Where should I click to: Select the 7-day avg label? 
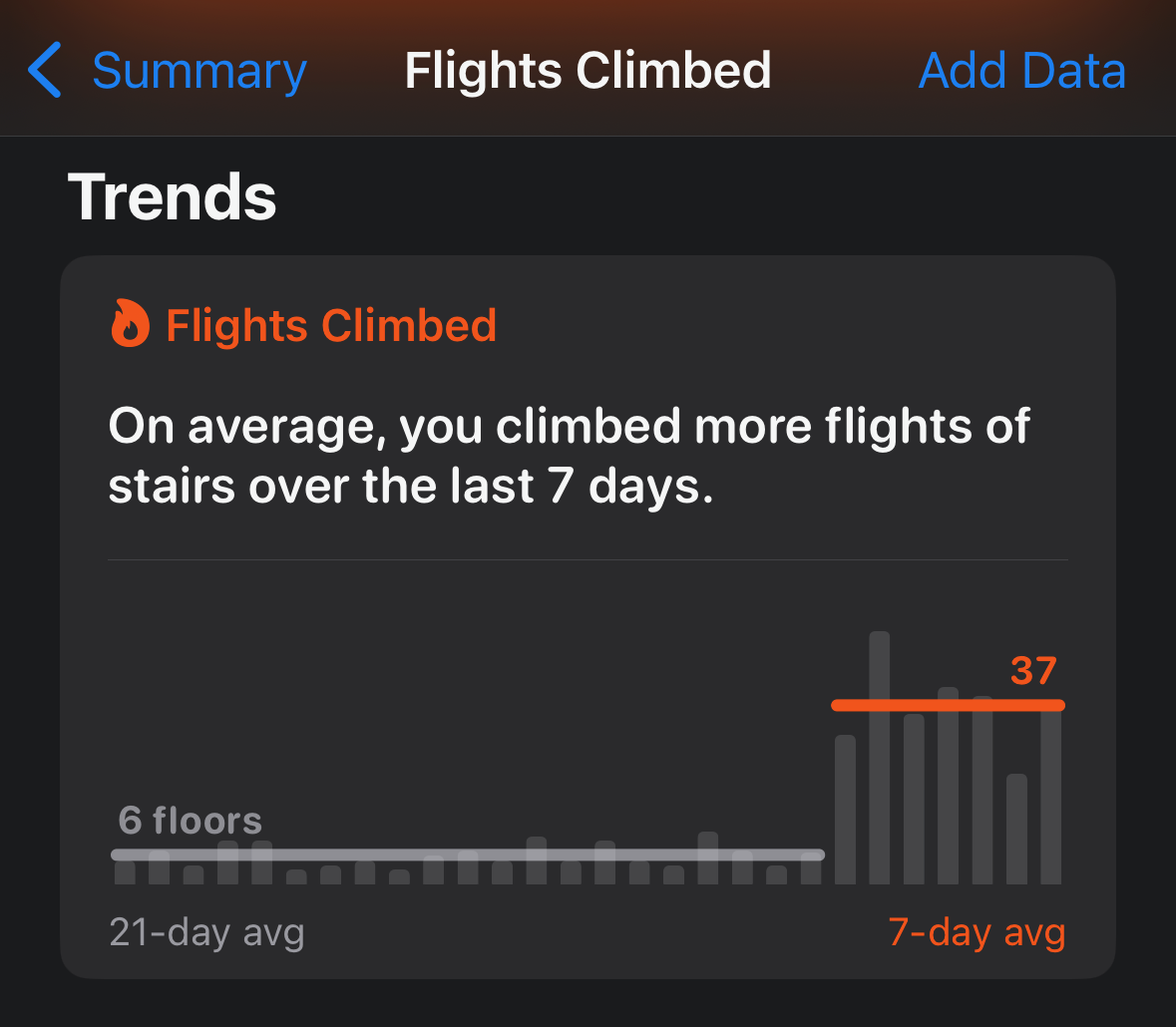click(x=977, y=933)
